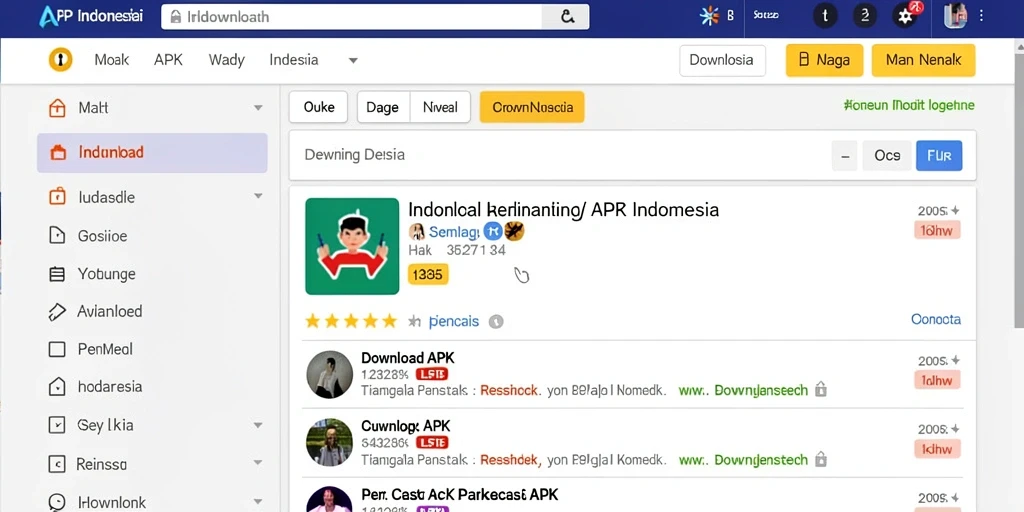The height and width of the screenshot is (512, 1024).
Task: Click the Pem. Castı AcK Parkecast APK title
Action: coord(459,494)
